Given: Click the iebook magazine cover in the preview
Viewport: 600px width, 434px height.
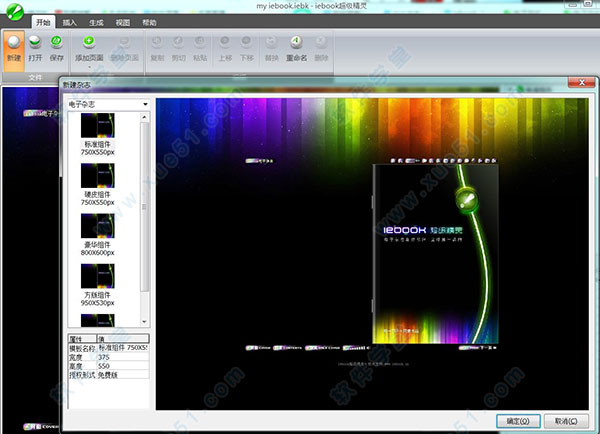Looking at the screenshot, I should (435, 254).
